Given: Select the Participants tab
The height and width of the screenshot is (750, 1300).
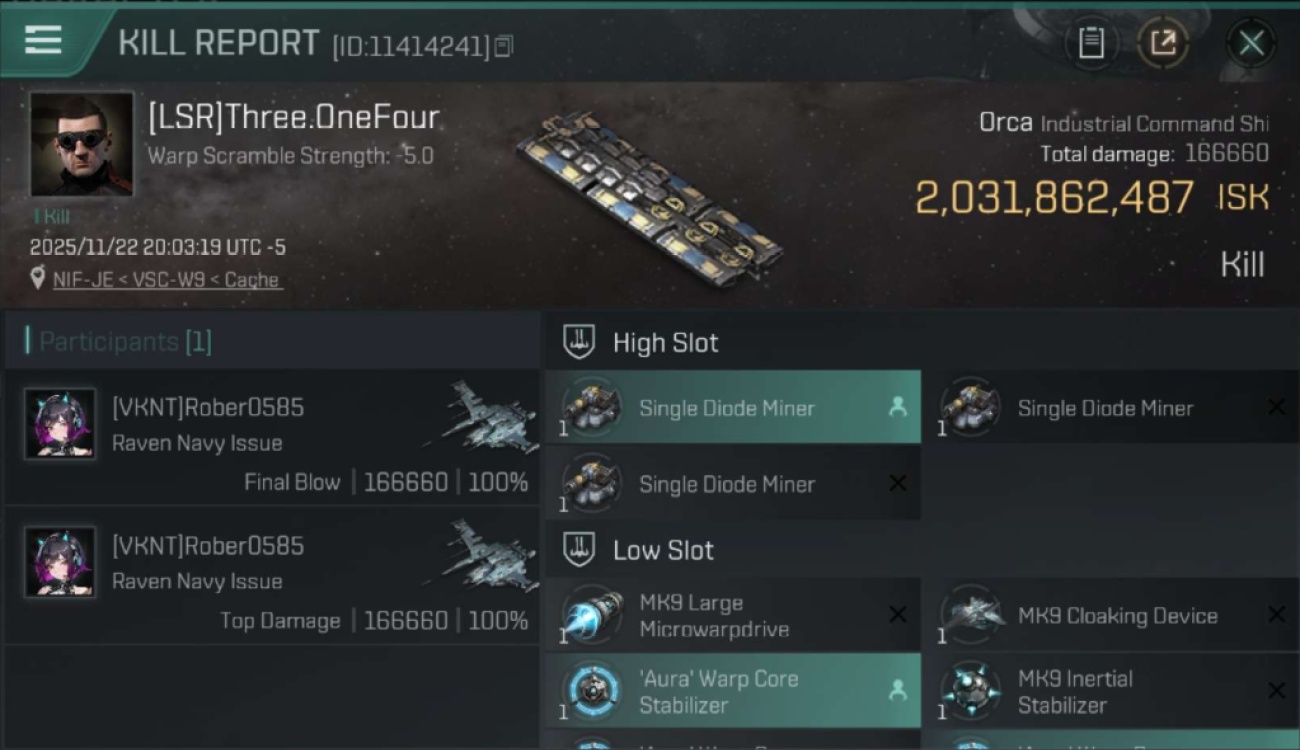Looking at the screenshot, I should (x=125, y=342).
